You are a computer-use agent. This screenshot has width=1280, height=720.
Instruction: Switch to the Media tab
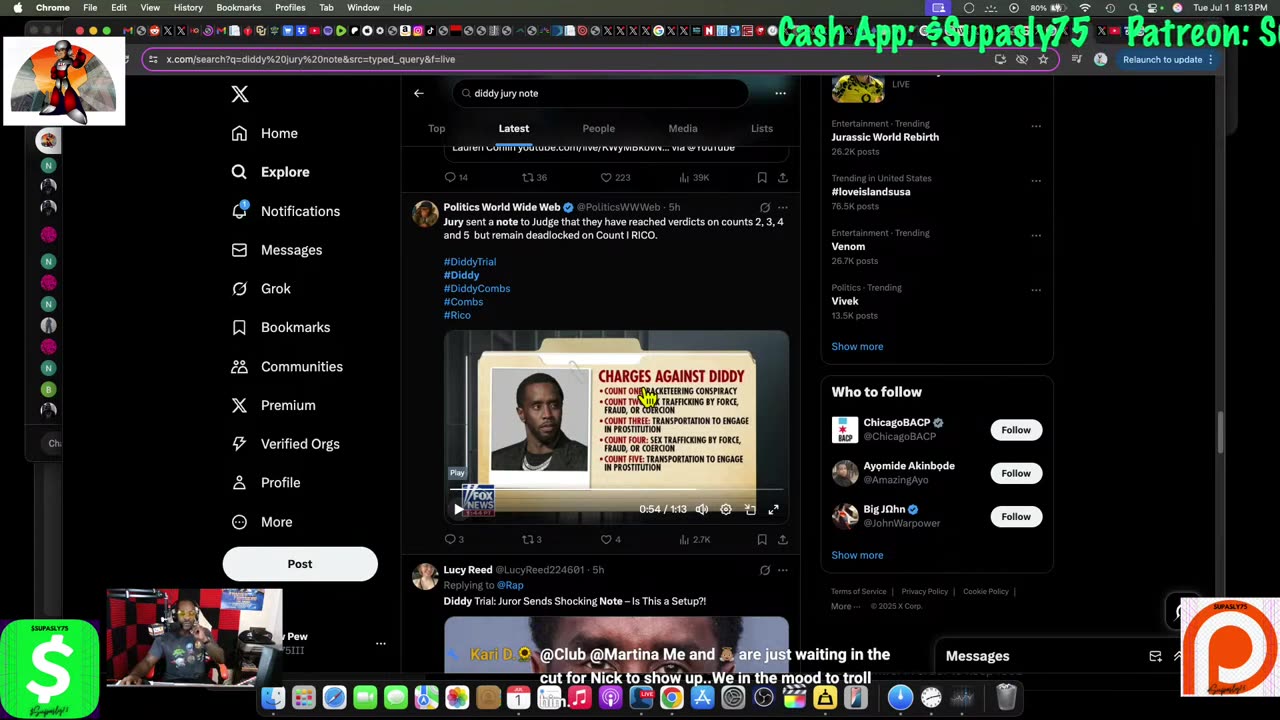[683, 128]
